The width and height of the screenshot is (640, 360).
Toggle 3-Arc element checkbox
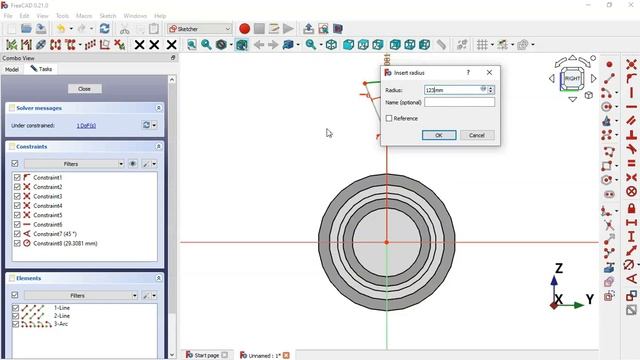[16, 324]
